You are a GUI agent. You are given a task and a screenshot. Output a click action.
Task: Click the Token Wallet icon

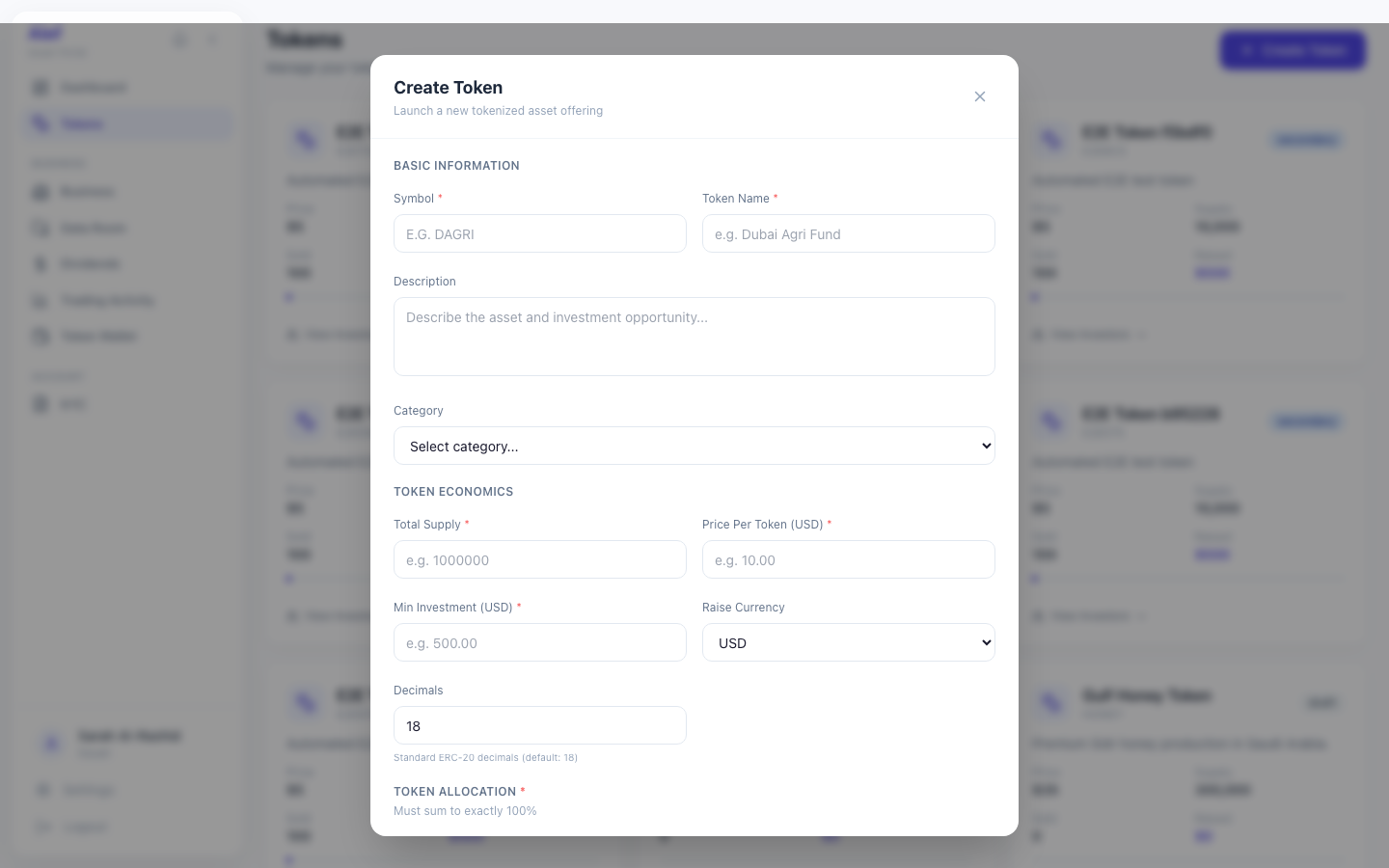40,336
